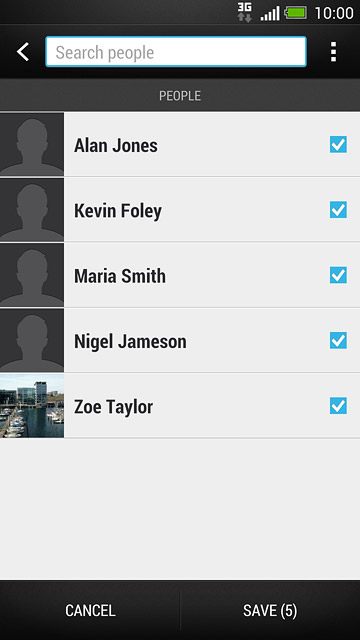Viewport: 360px width, 640px height.
Task: Tap Alan Jones's silhouette avatar
Action: 32,144
